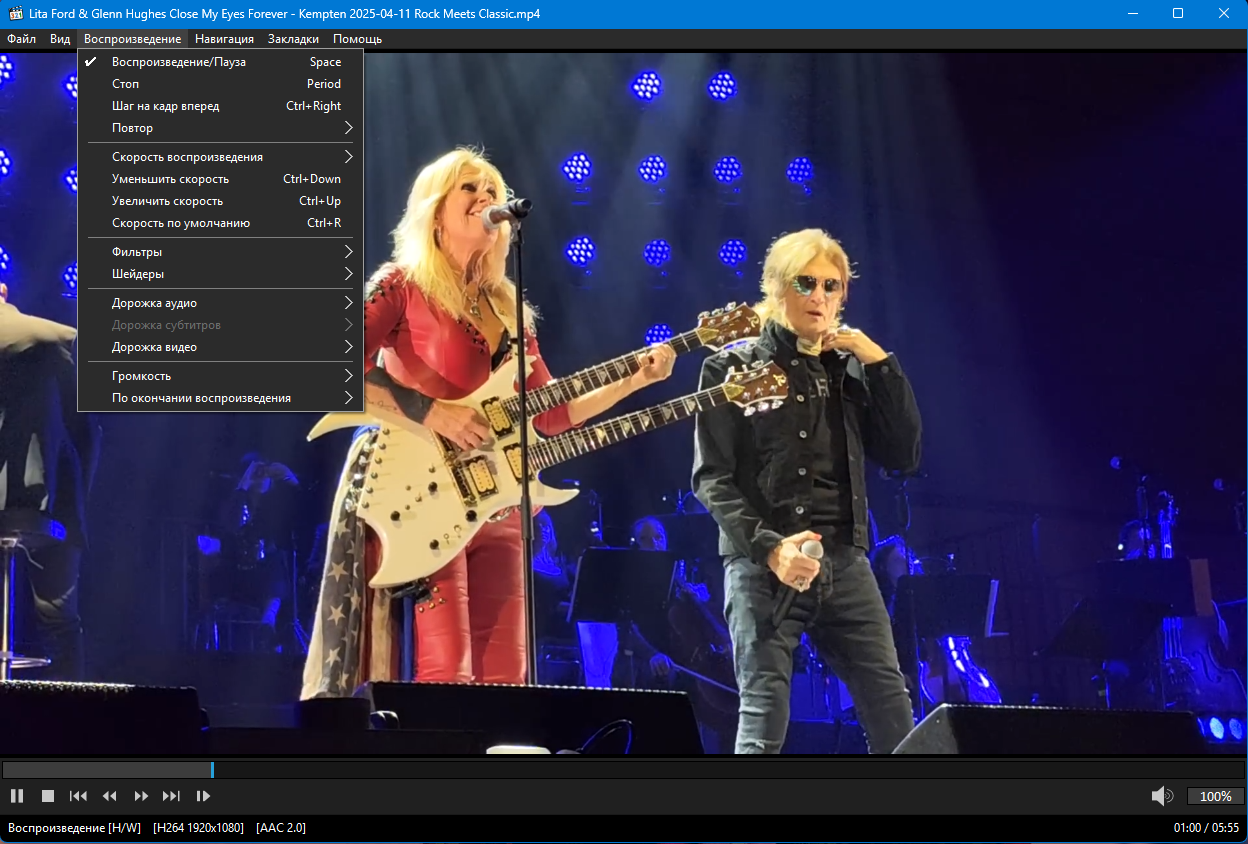Stop playback using the square stop button

pos(48,796)
